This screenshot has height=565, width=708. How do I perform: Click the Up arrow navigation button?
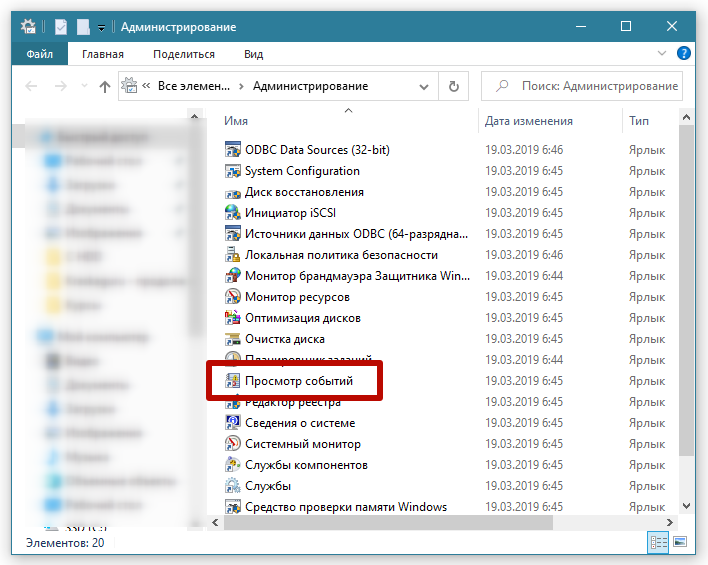[x=105, y=87]
